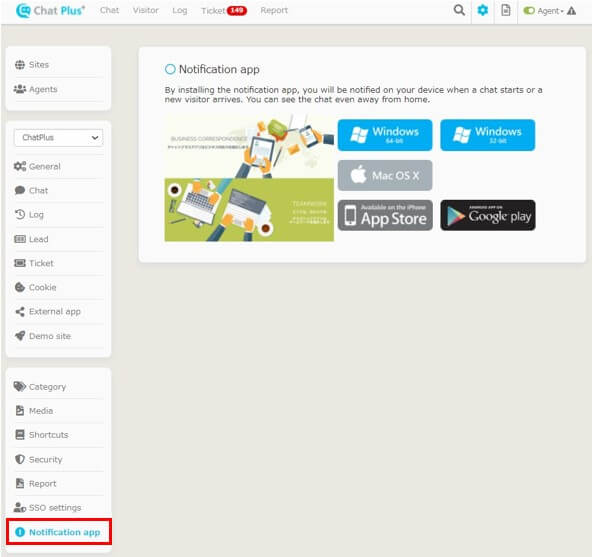Expand the ChatPlus site dropdown
Screen dimensions: 592x557
click(x=59, y=137)
